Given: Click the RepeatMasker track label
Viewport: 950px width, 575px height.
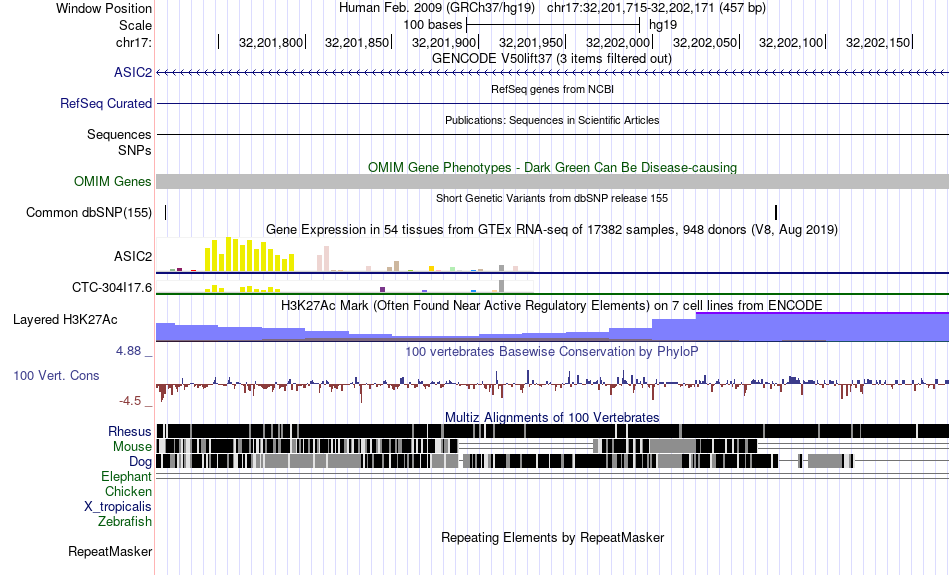Looking at the screenshot, I should coord(110,552).
